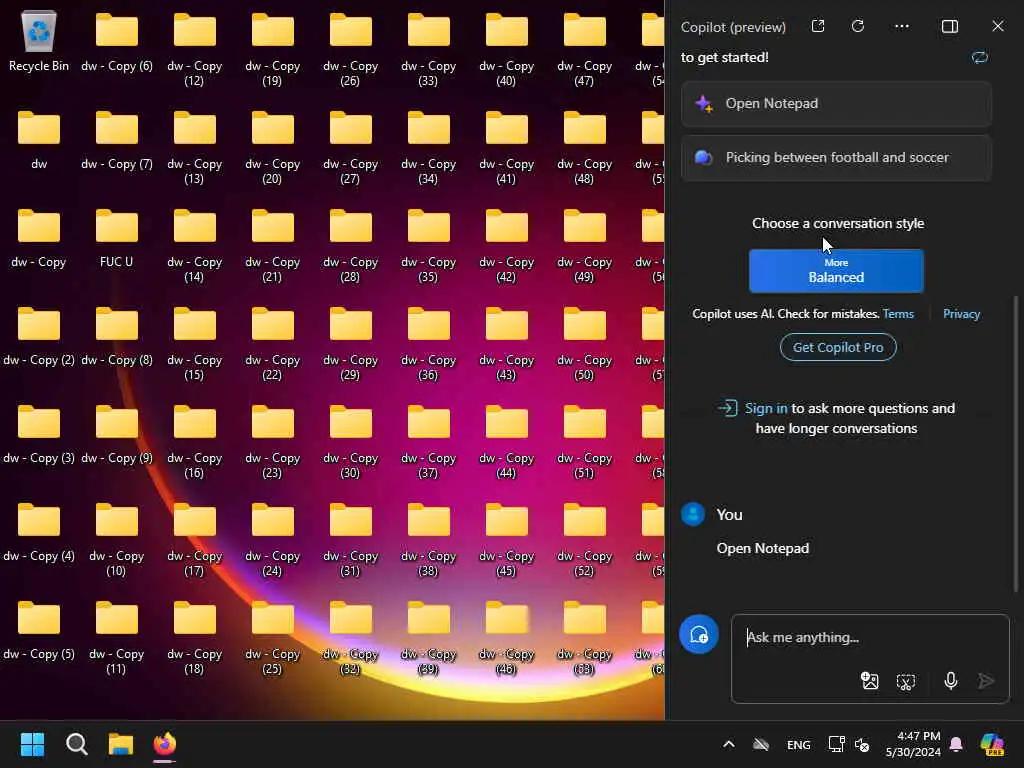Add a screenshot to the Copilot prompt
1024x768 pixels.
906,682
